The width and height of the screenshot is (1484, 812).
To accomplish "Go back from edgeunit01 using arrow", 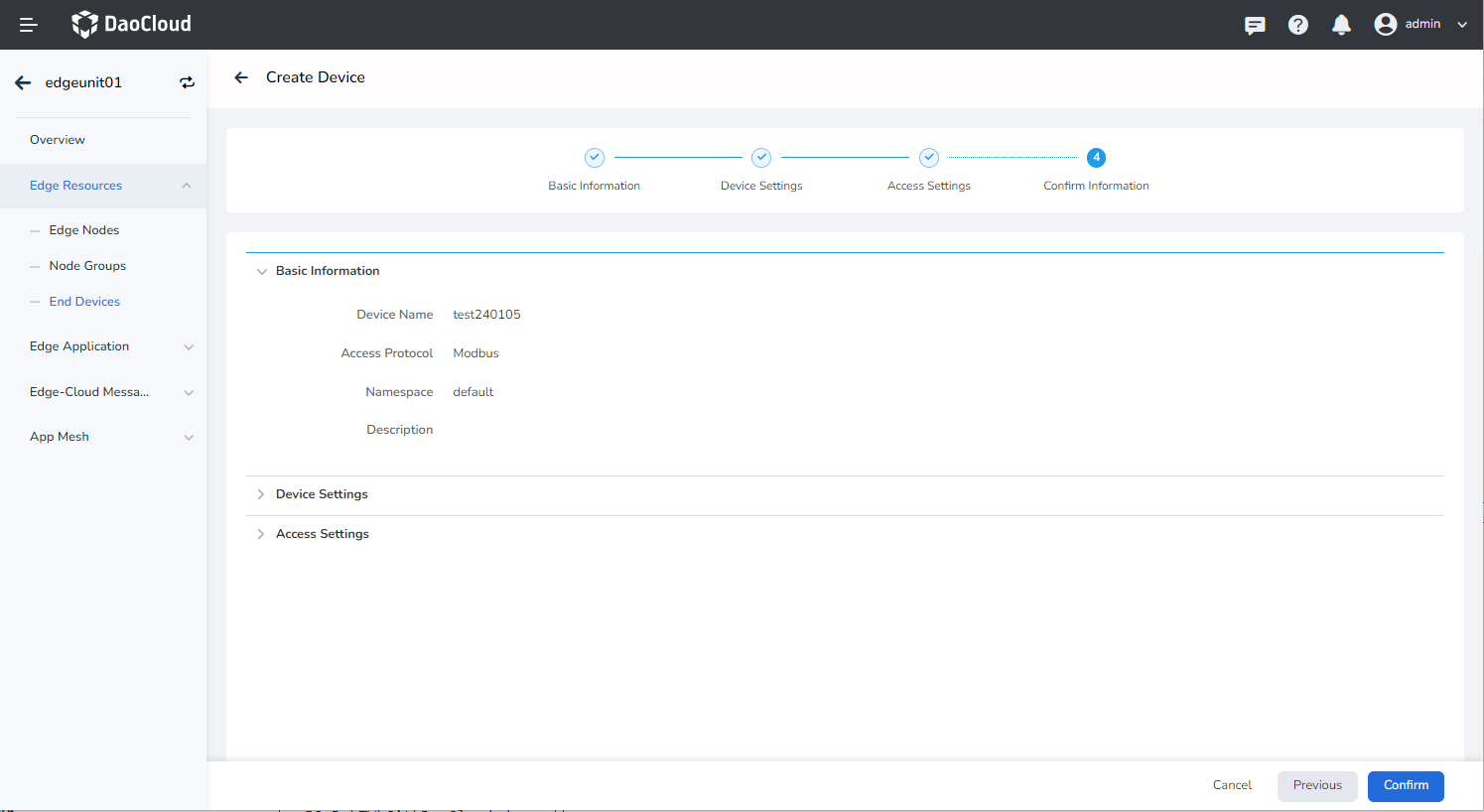I will click(x=23, y=82).
